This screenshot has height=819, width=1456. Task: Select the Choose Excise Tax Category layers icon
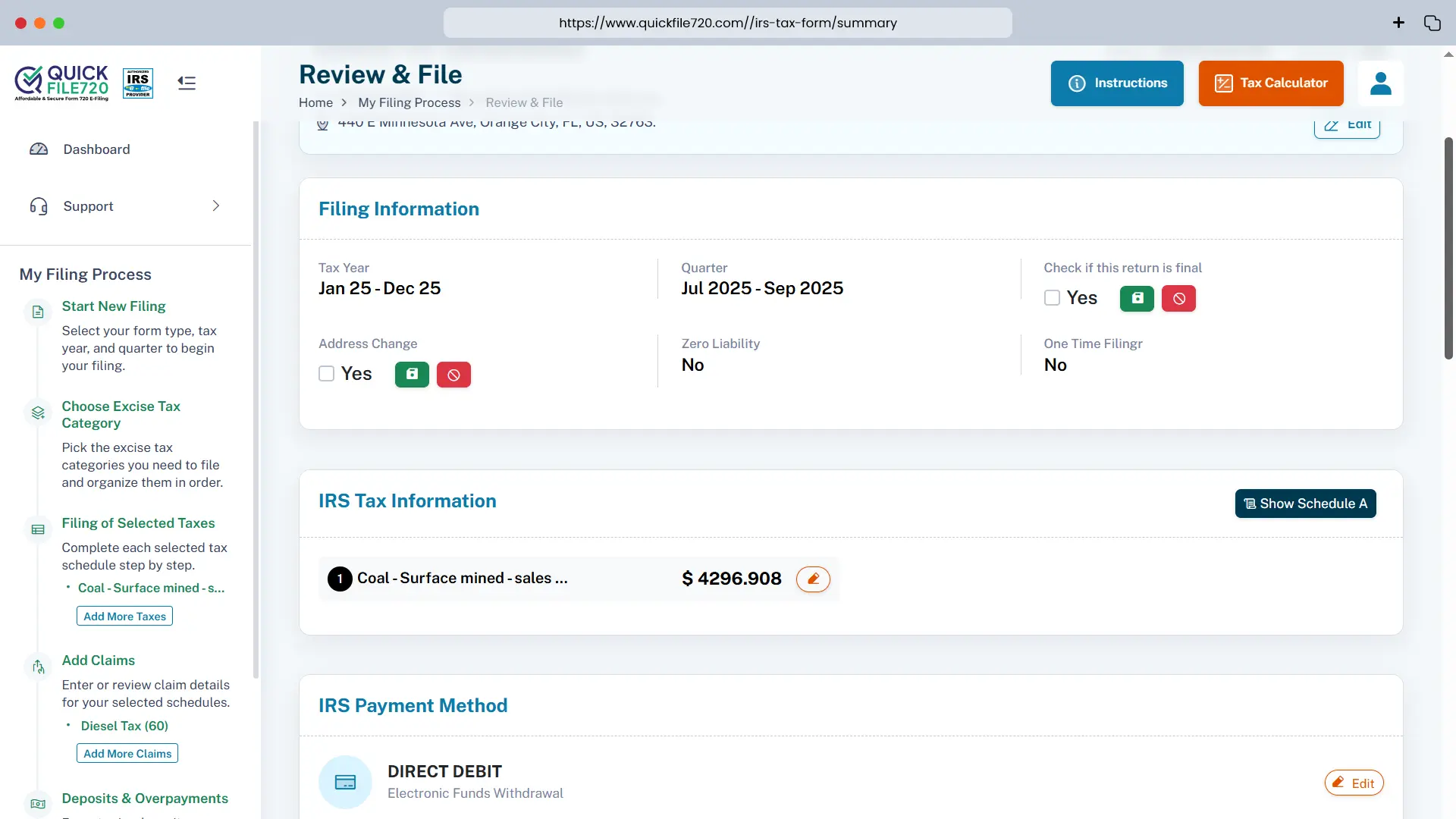[38, 413]
